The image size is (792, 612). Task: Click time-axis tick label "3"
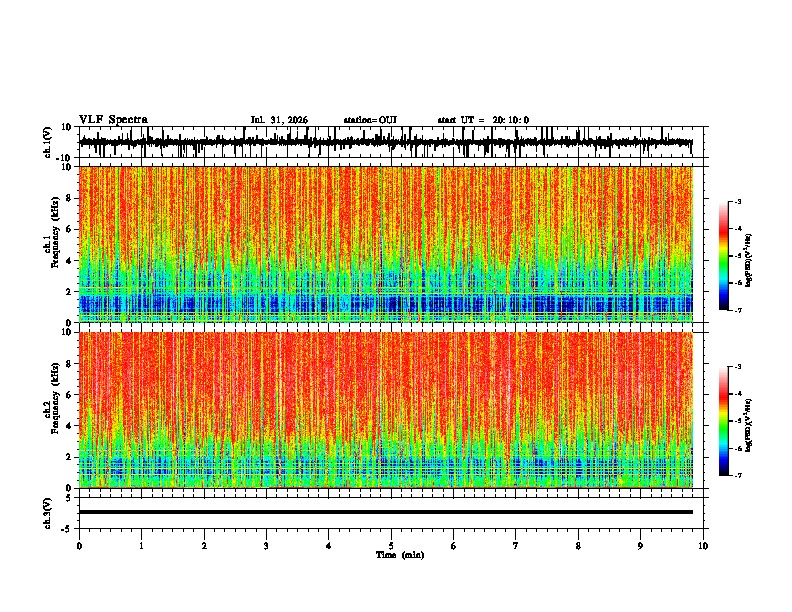[x=266, y=546]
